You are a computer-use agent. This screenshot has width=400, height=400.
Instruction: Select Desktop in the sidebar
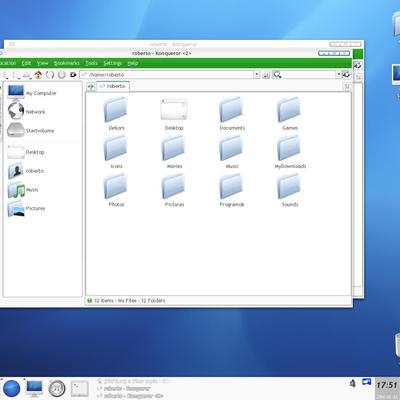tap(26, 152)
